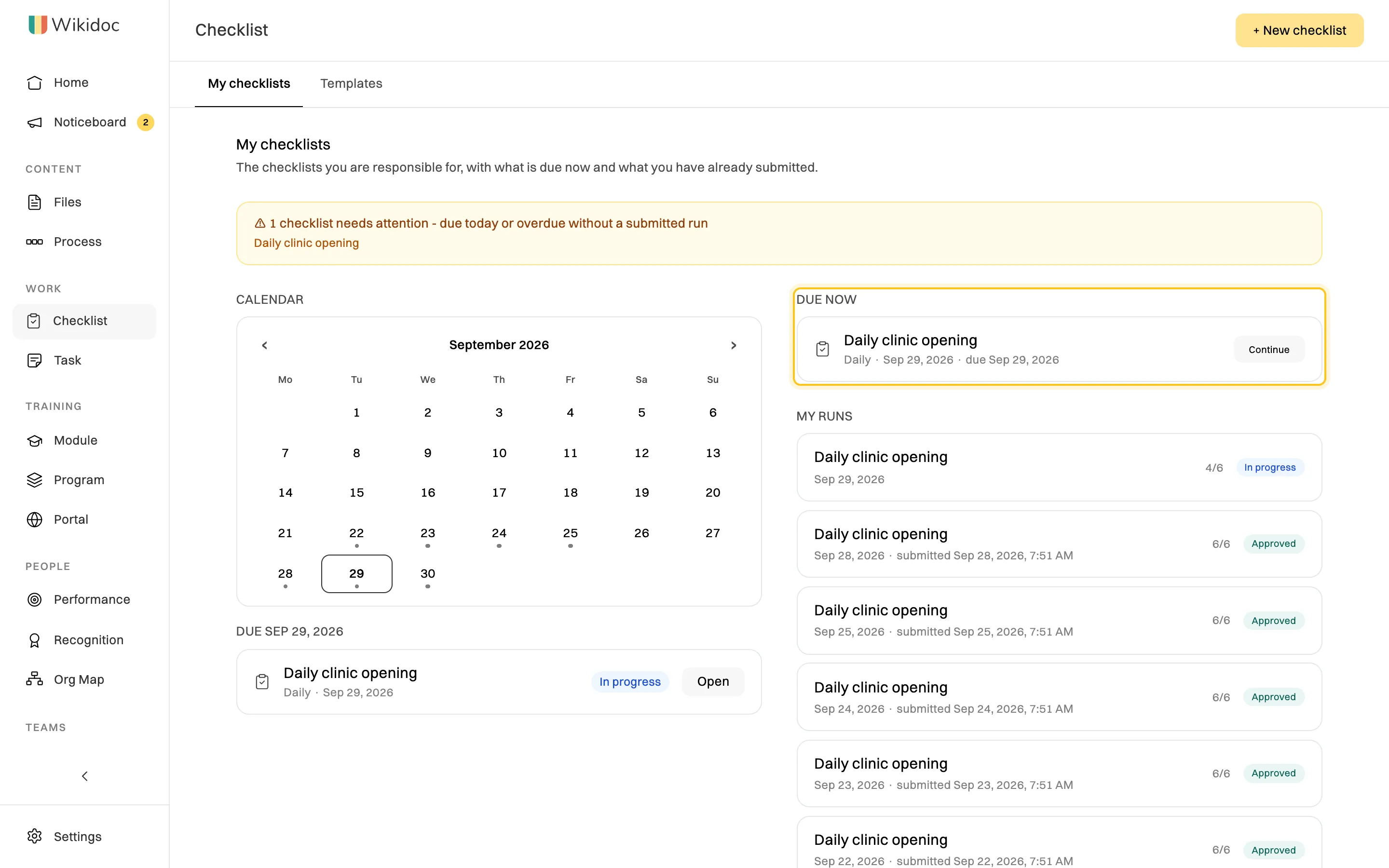
Task: Open the Org Map sidebar item
Action: coord(84,679)
